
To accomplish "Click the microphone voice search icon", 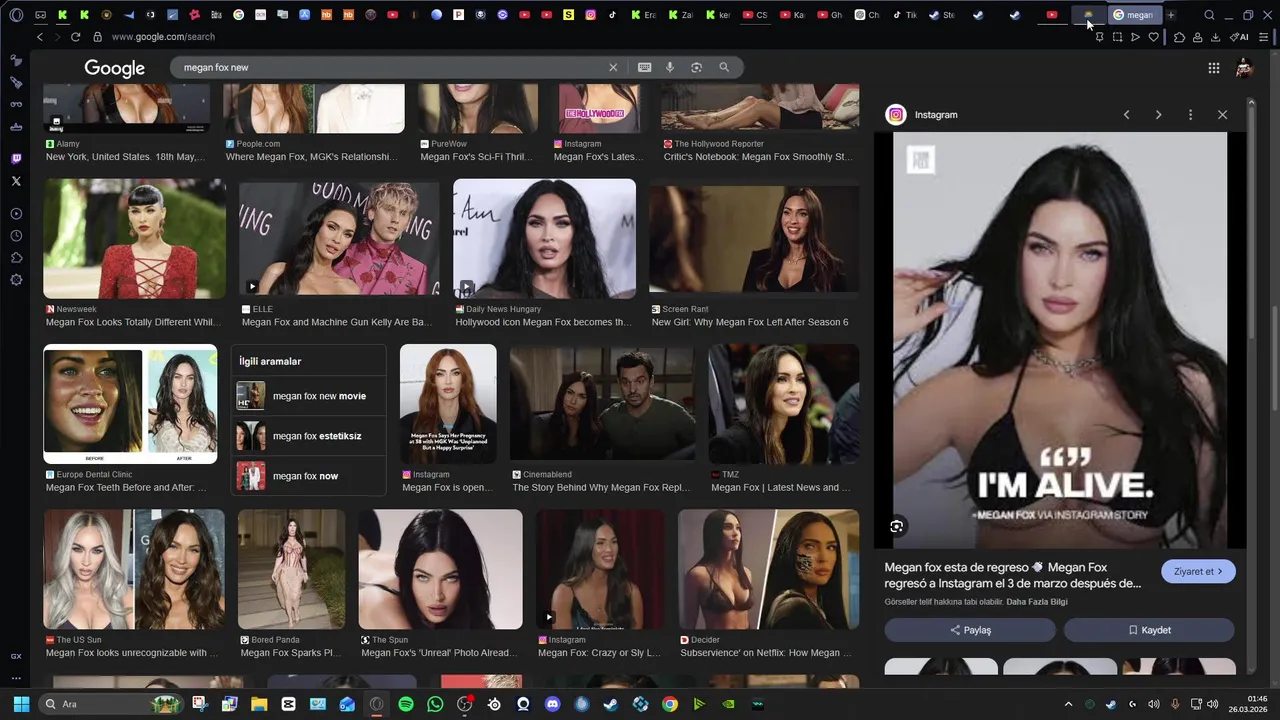I will coord(670,67).
